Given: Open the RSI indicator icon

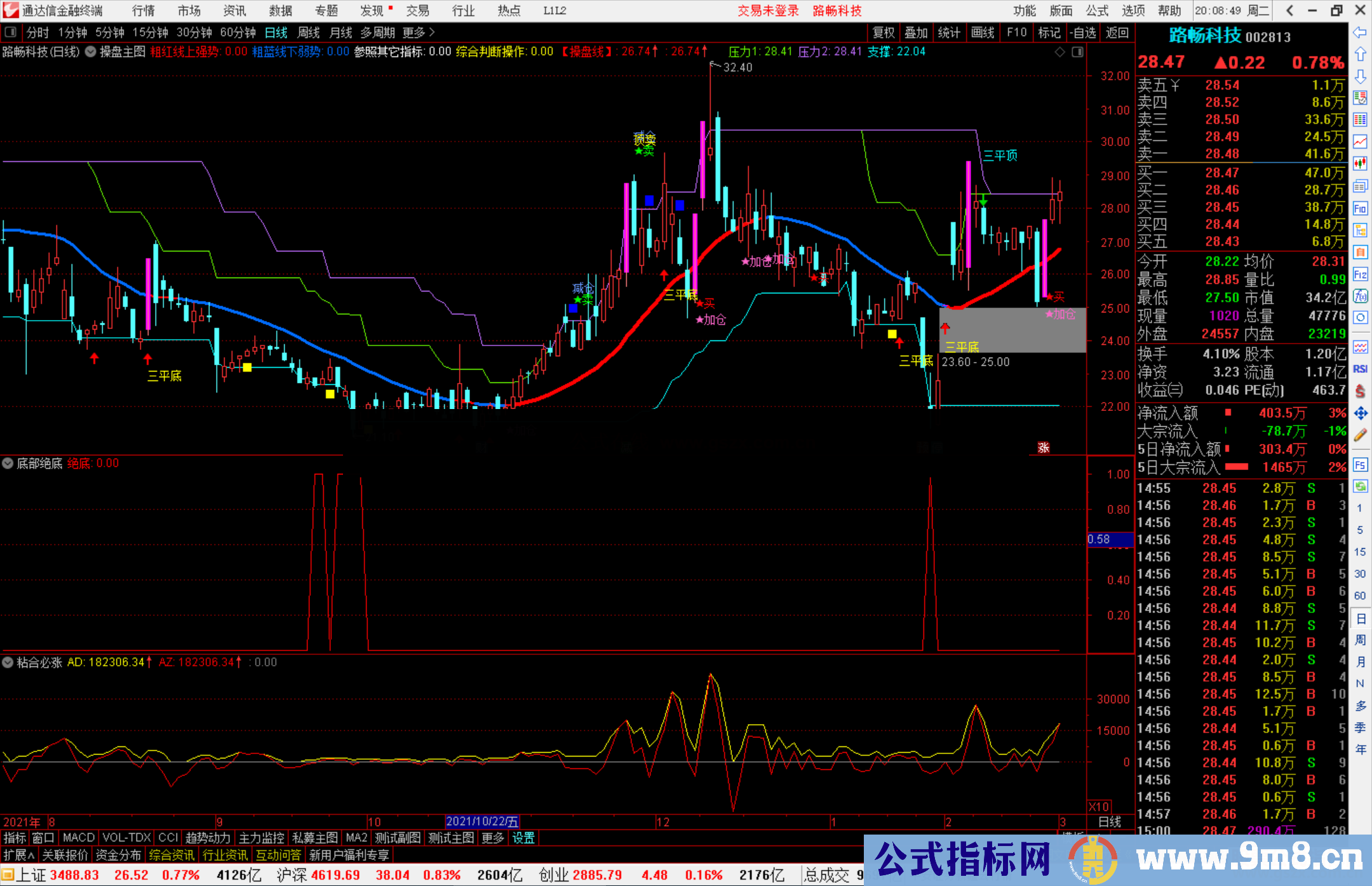Looking at the screenshot, I should 1360,369.
